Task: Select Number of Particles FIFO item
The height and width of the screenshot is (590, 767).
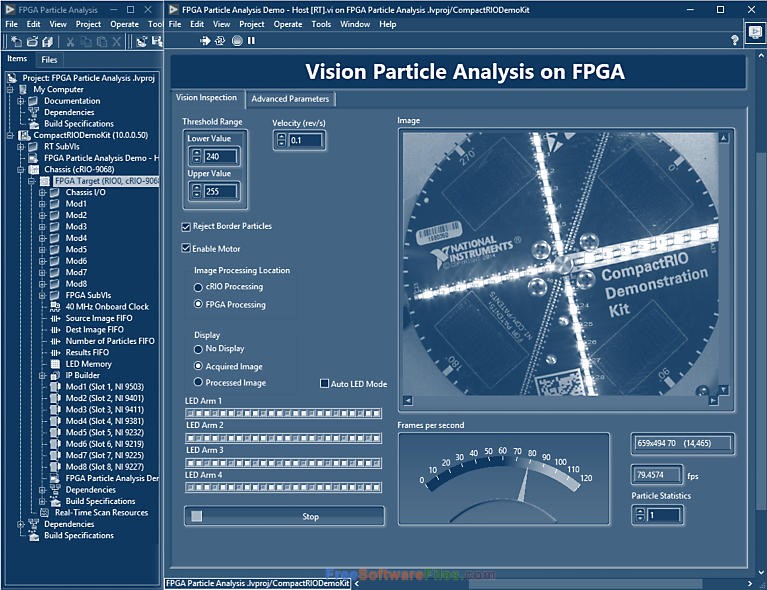Action: [110, 341]
